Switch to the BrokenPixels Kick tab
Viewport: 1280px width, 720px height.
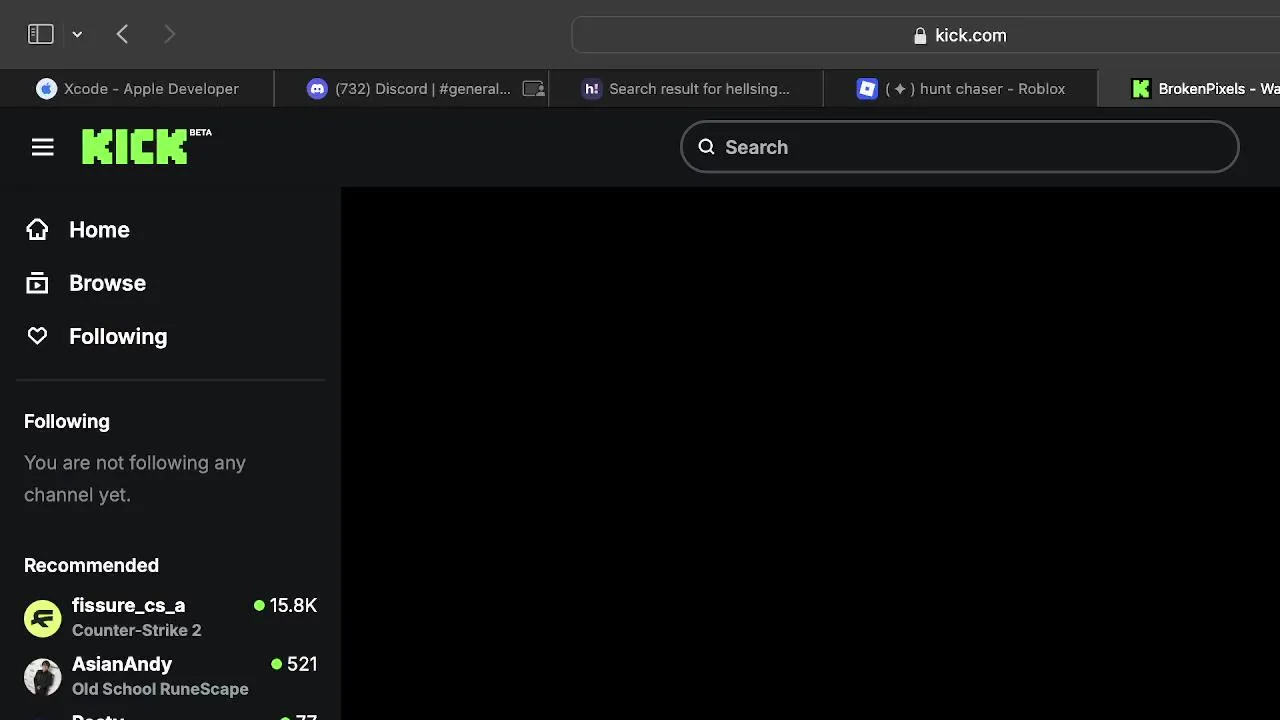pos(1189,88)
